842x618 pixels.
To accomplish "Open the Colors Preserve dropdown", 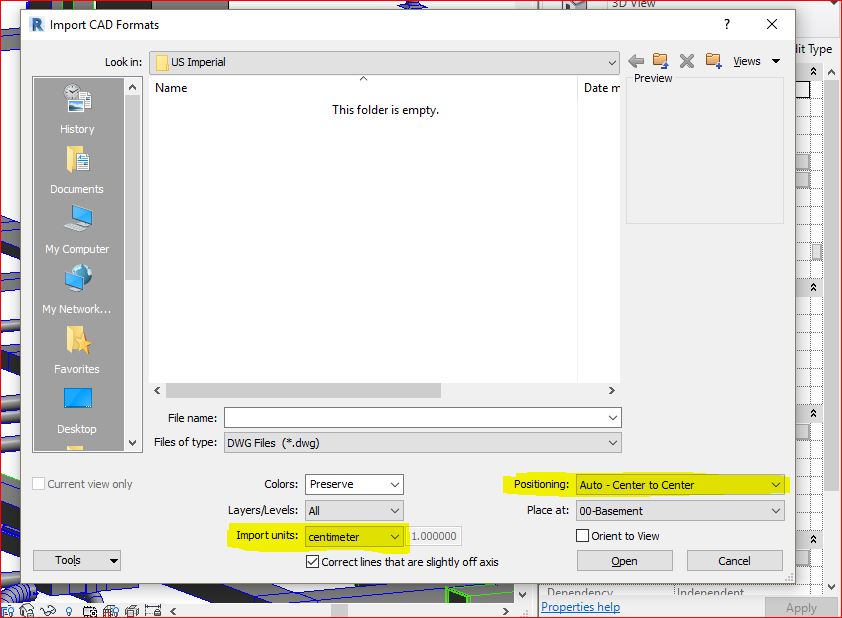I will 354,484.
